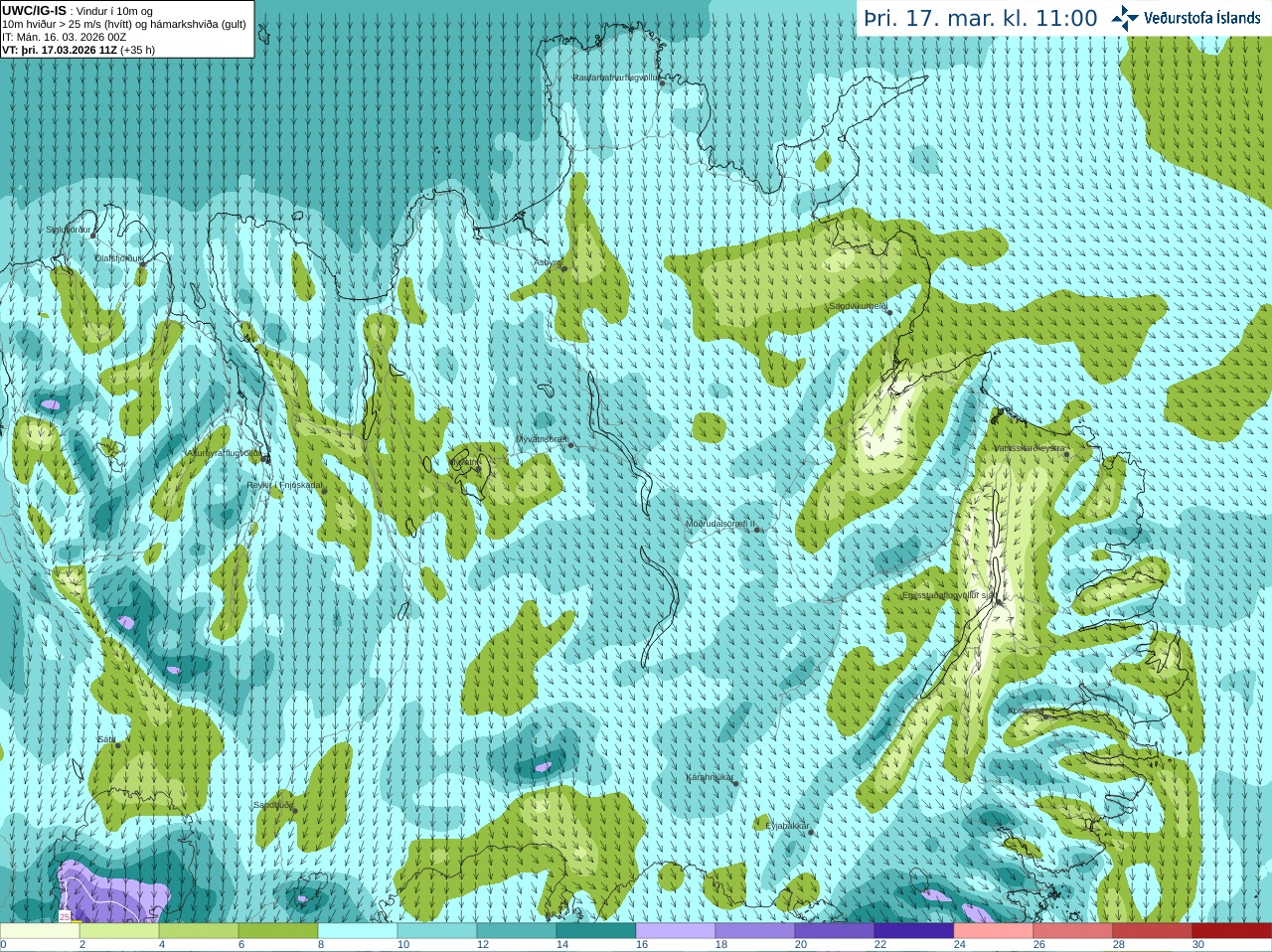This screenshot has height=952, width=1272.
Task: Click the 20–22 m/s purple legend swatch
Action: click(835, 931)
